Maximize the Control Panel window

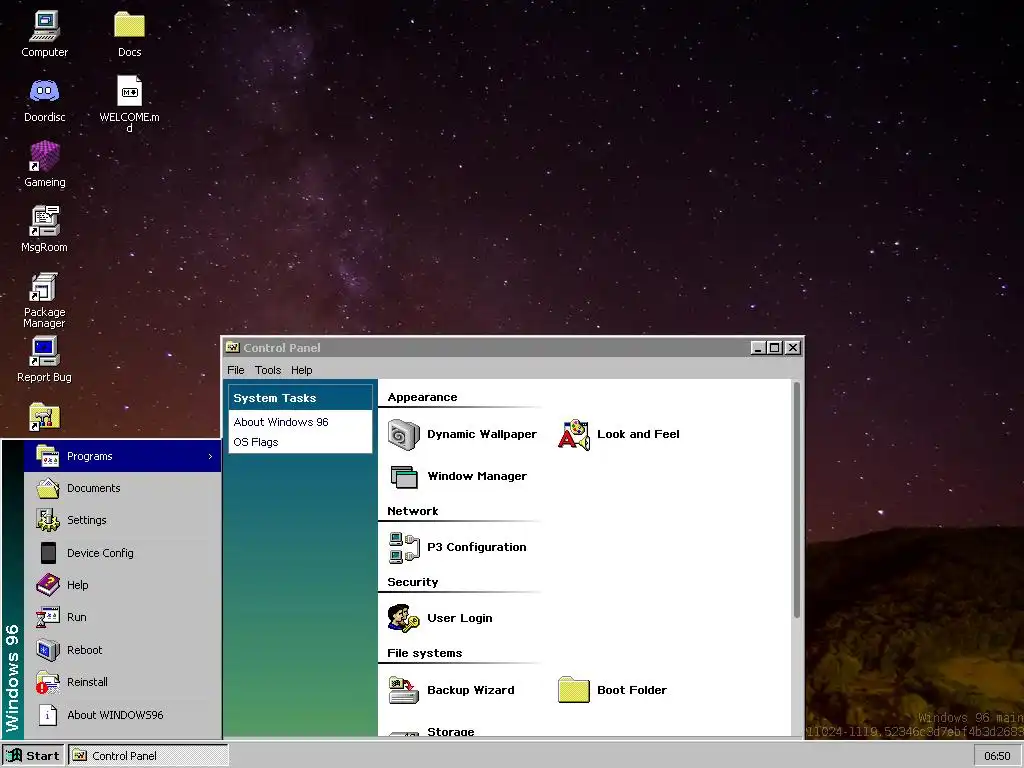tap(775, 347)
